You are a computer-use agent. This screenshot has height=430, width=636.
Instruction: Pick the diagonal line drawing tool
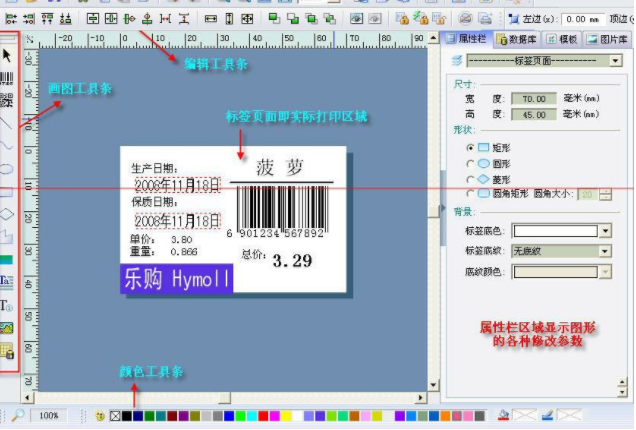9,126
